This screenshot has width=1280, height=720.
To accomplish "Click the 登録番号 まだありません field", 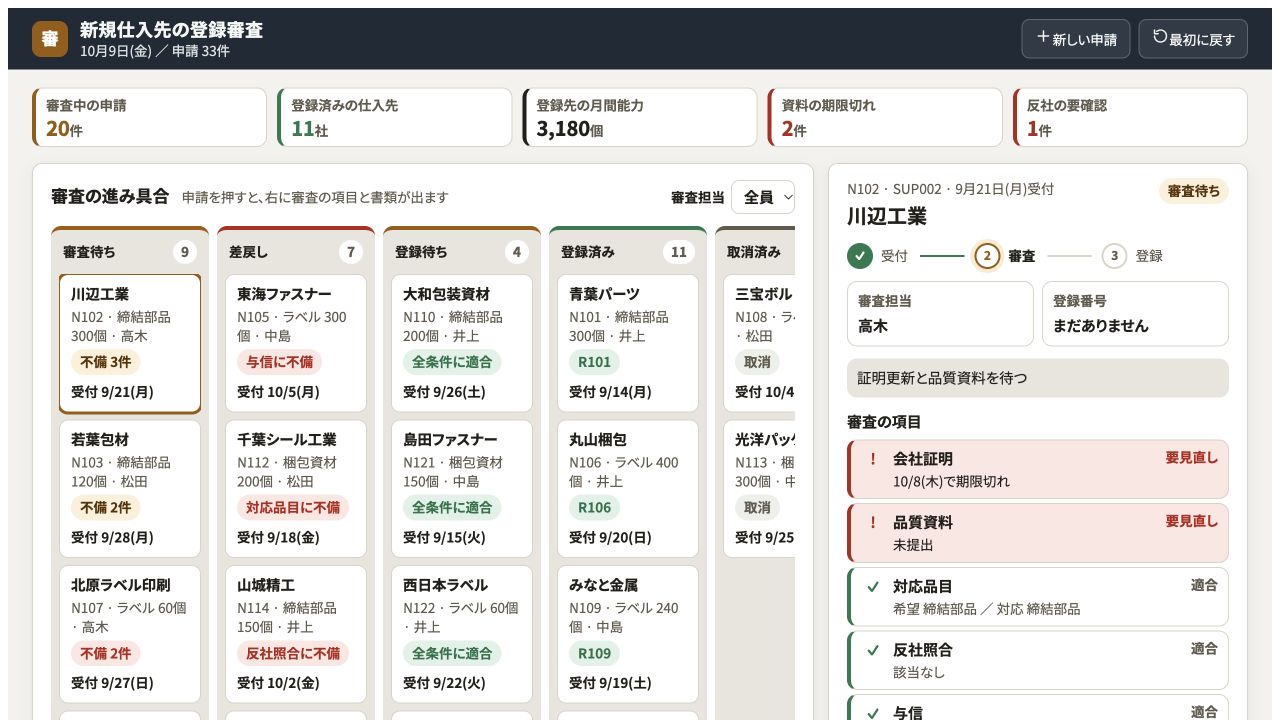I will point(1135,314).
